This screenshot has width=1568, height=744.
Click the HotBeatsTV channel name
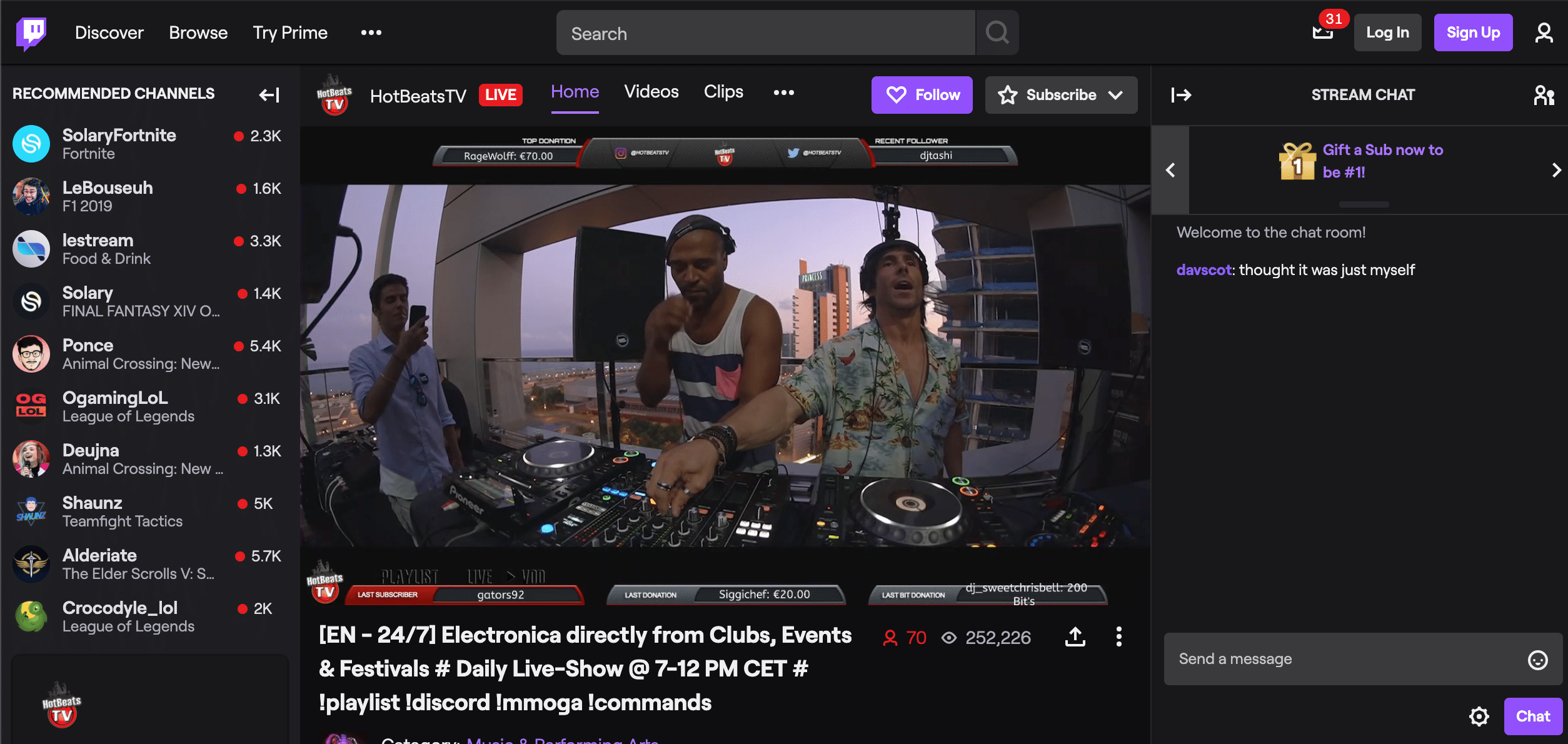[x=418, y=96]
